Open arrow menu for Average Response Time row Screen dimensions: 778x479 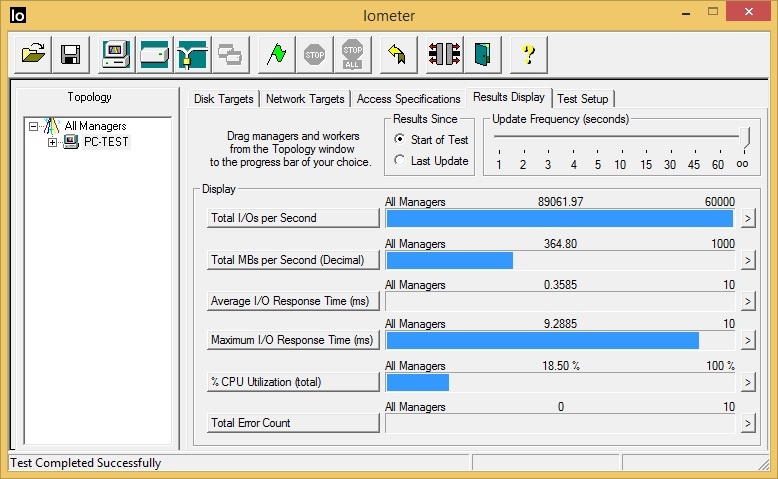(x=748, y=301)
